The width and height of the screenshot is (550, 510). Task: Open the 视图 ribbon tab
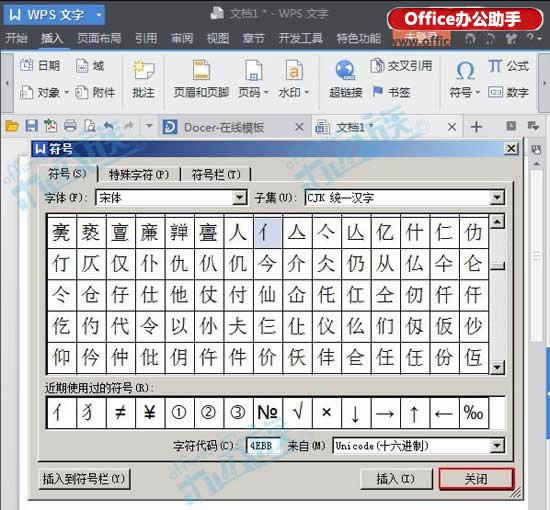coord(218,38)
